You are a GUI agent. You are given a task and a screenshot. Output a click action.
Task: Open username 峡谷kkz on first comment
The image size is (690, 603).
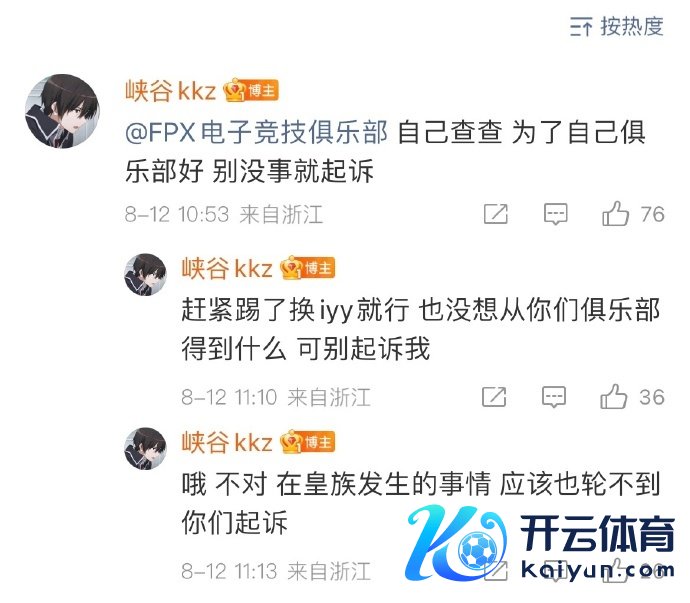pos(171,91)
